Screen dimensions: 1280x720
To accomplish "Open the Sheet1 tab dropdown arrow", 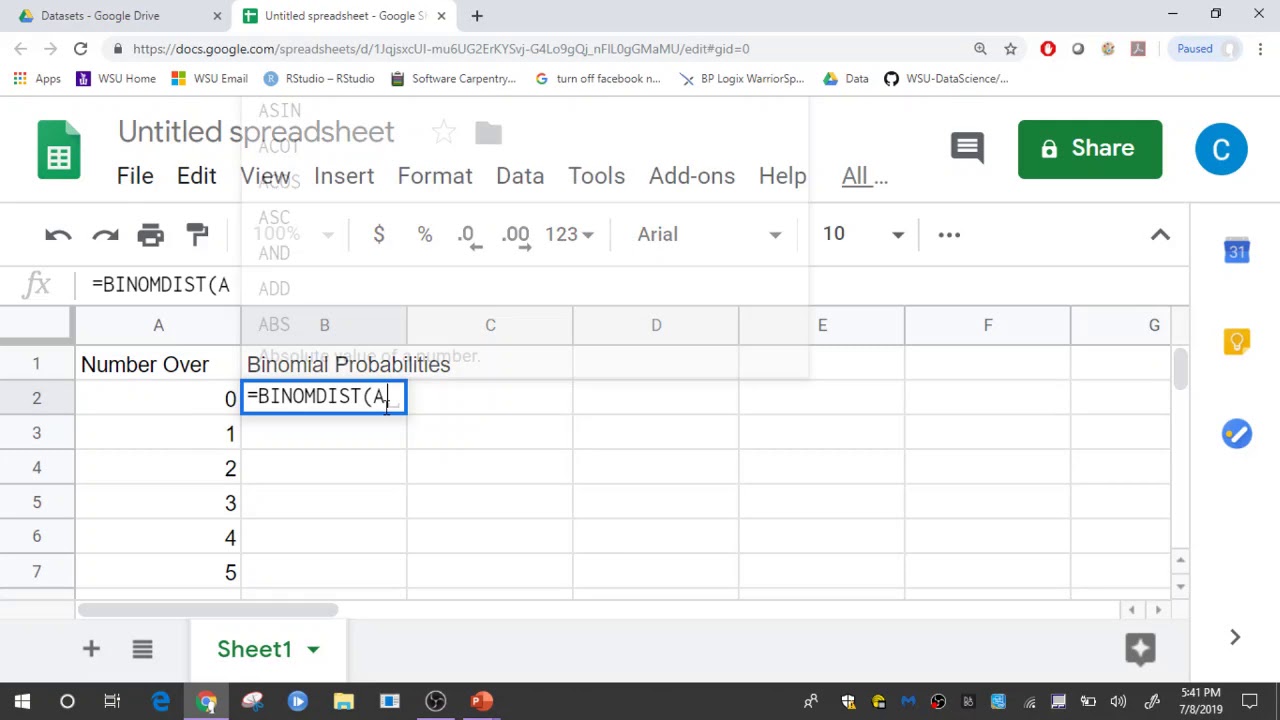I will point(313,649).
